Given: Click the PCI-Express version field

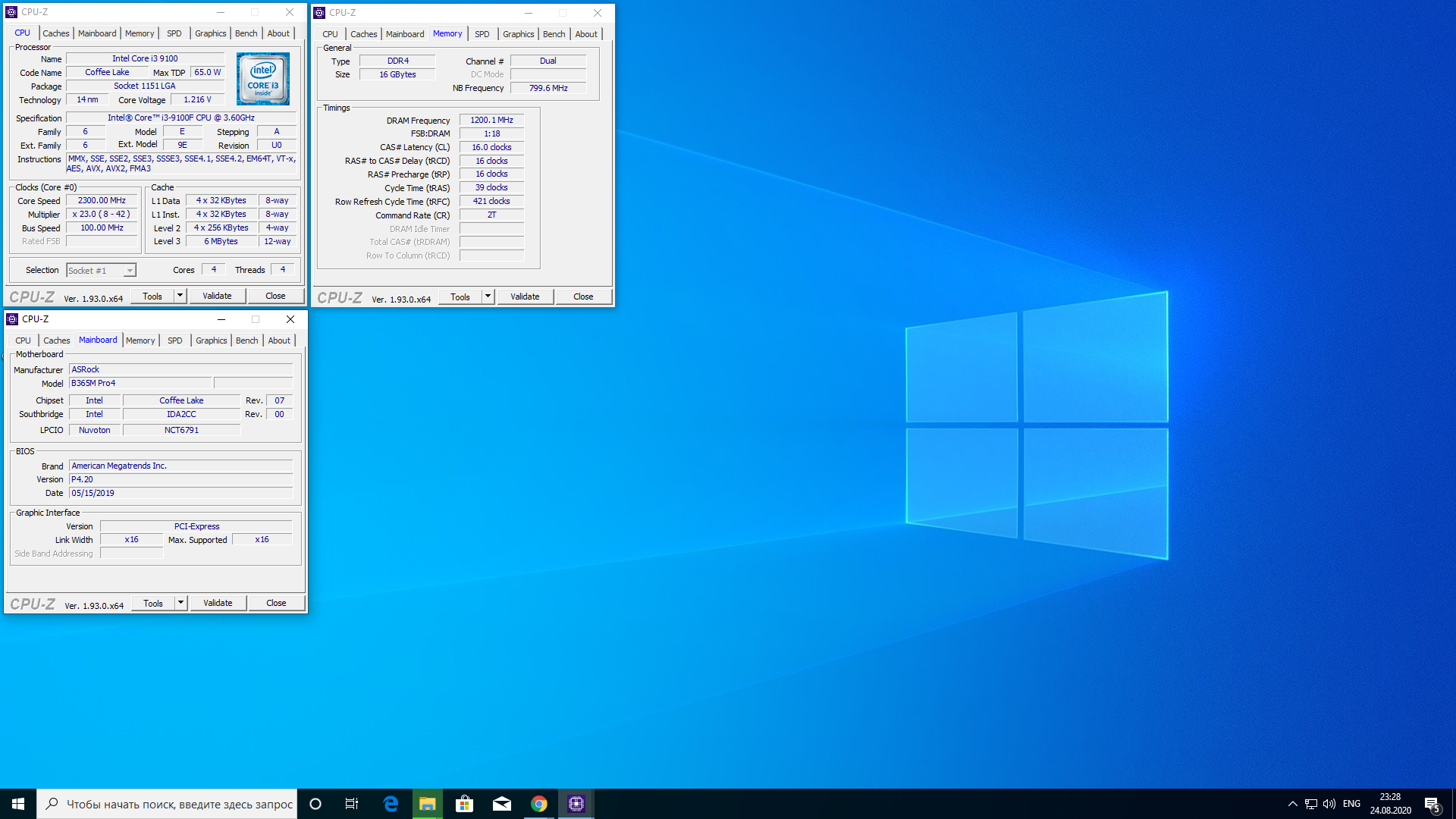Looking at the screenshot, I should [196, 526].
